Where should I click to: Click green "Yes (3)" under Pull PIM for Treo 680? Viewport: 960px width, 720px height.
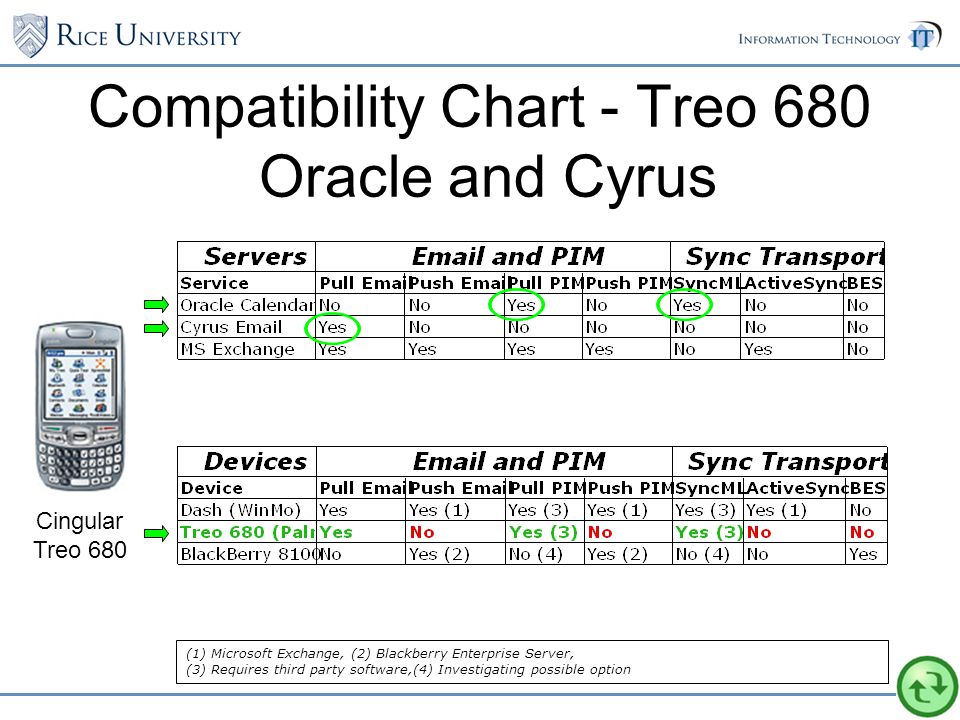pyautogui.click(x=543, y=532)
